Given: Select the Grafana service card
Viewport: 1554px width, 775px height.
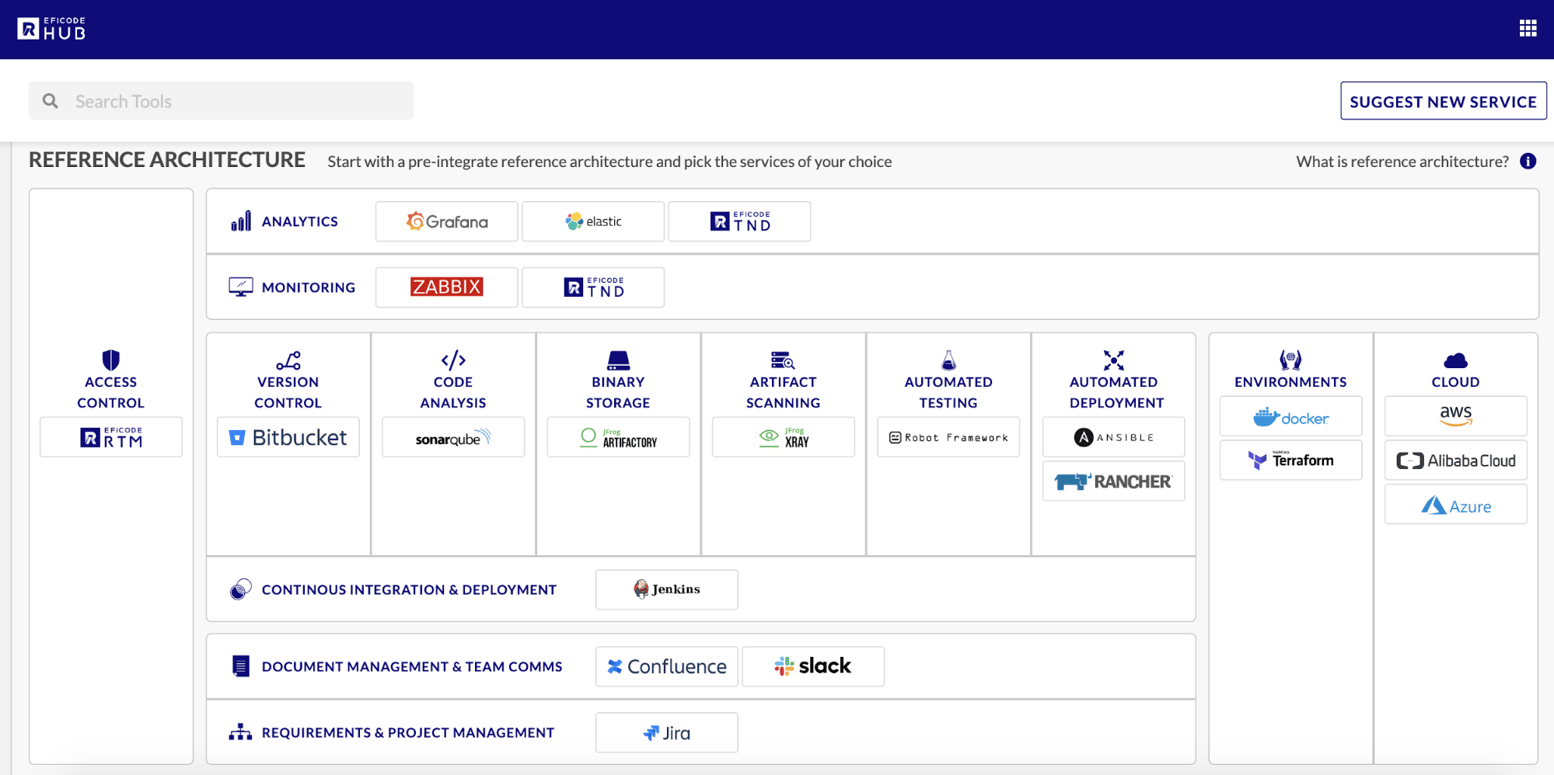Looking at the screenshot, I should (446, 221).
